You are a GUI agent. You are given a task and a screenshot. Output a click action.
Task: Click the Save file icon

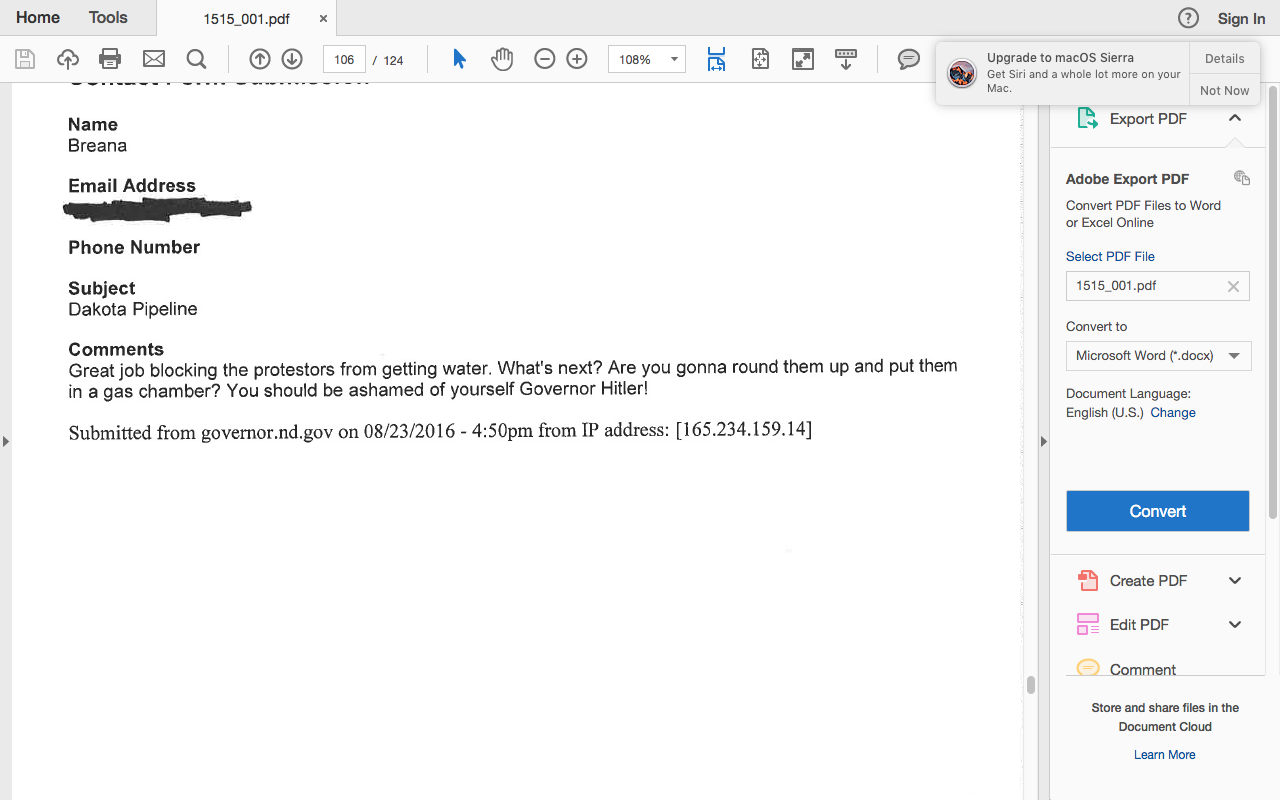pyautogui.click(x=25, y=59)
